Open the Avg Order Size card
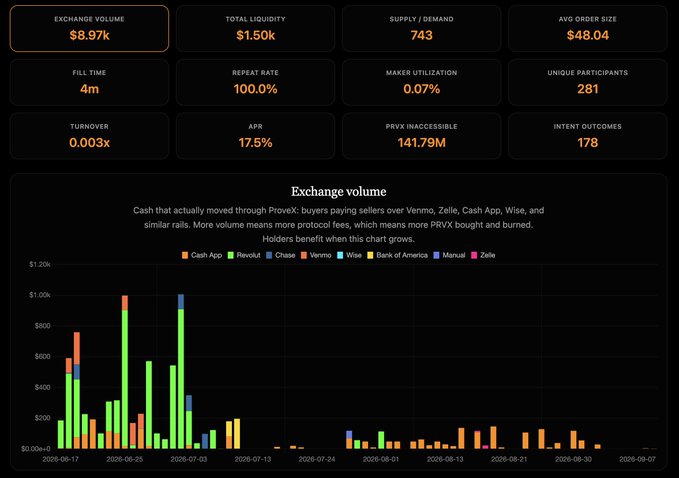Viewport: 679px width, 478px height. tap(588, 29)
